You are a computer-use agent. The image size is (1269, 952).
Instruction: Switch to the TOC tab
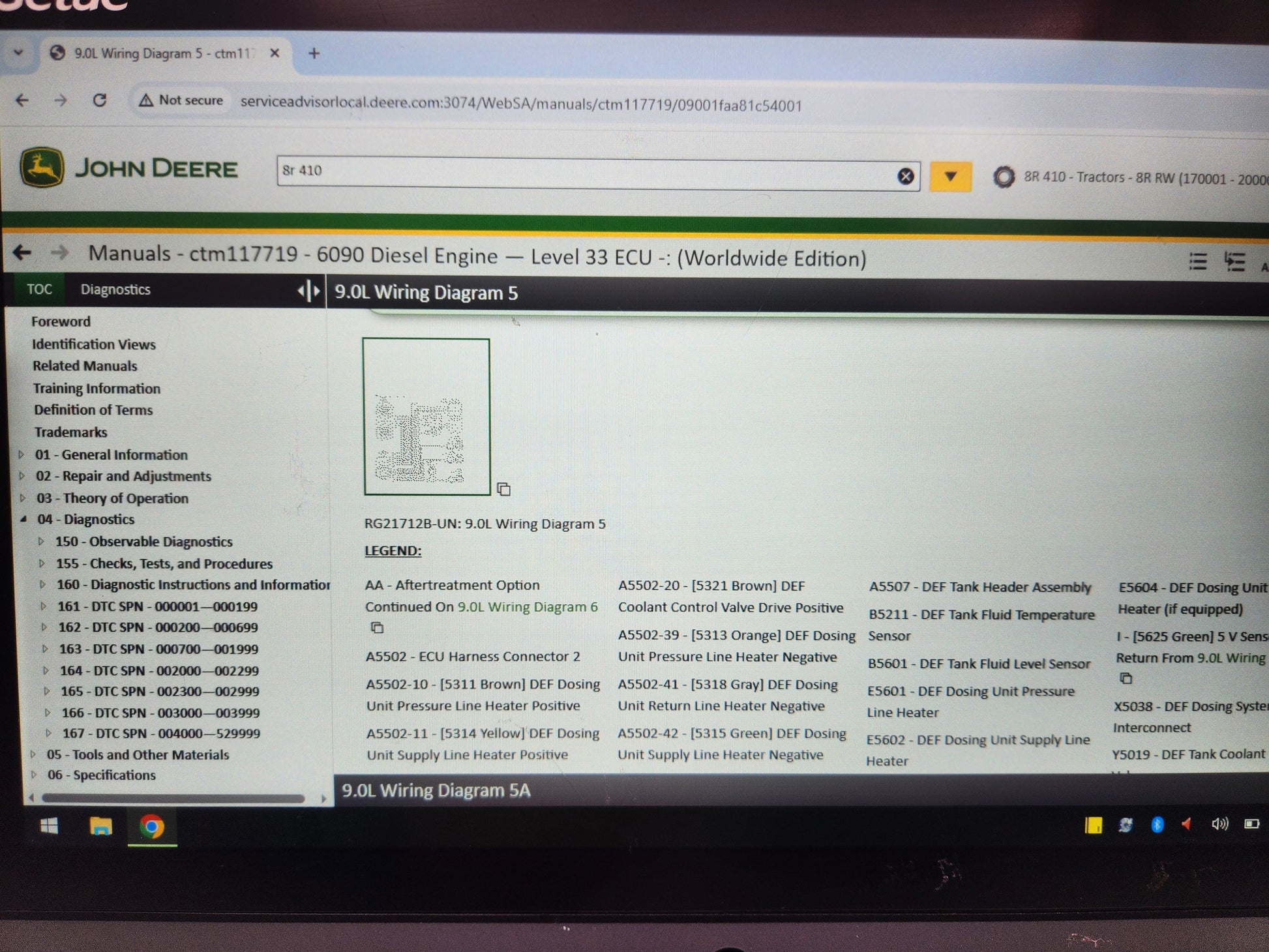point(39,289)
